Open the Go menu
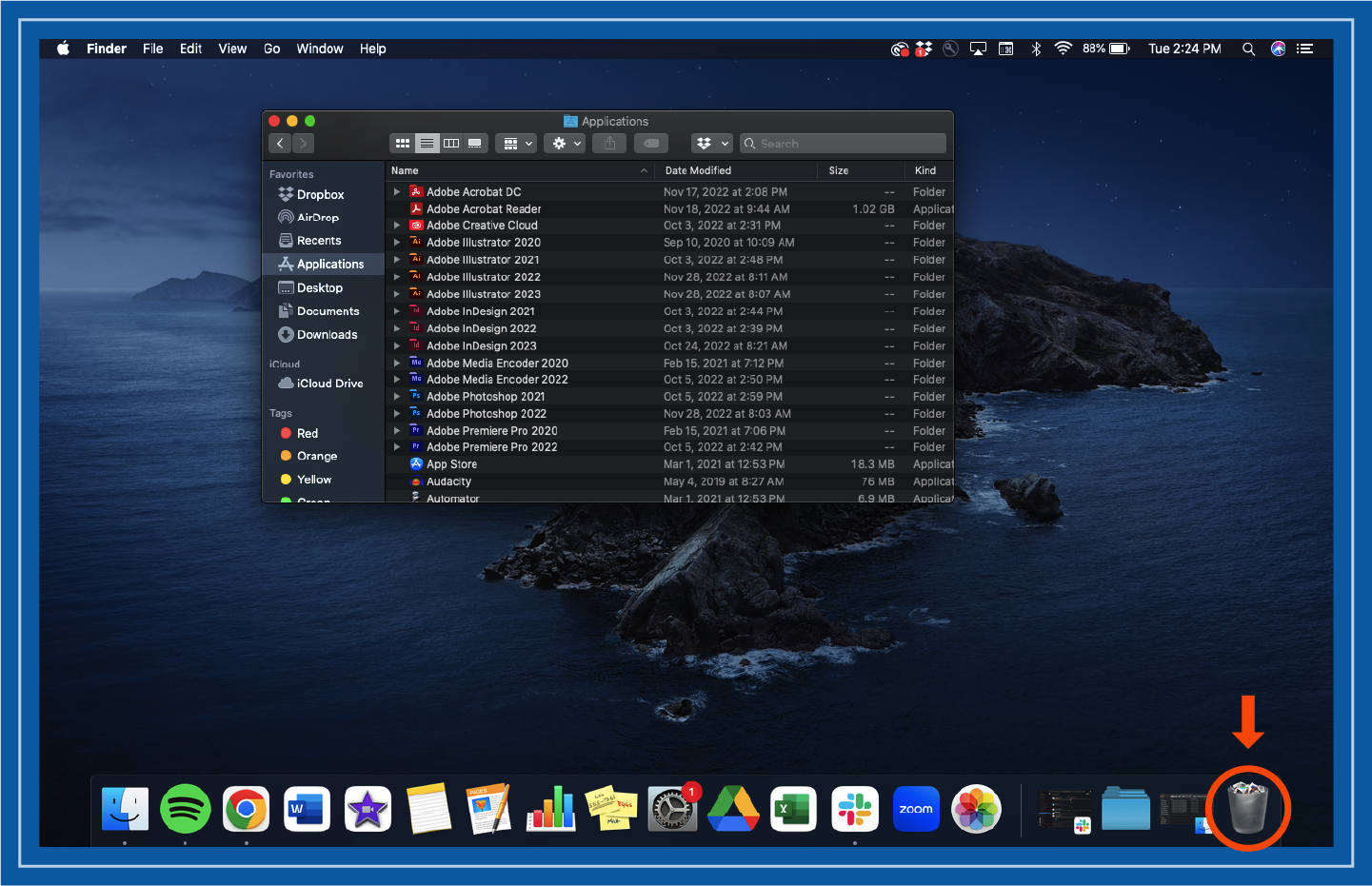The image size is (1372, 886). click(271, 49)
